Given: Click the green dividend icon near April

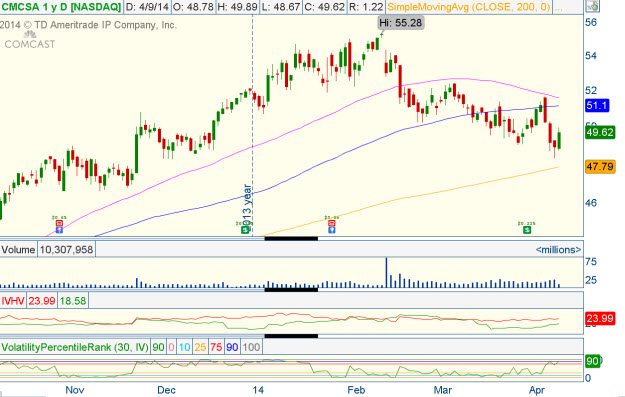Looking at the screenshot, I should point(527,230).
